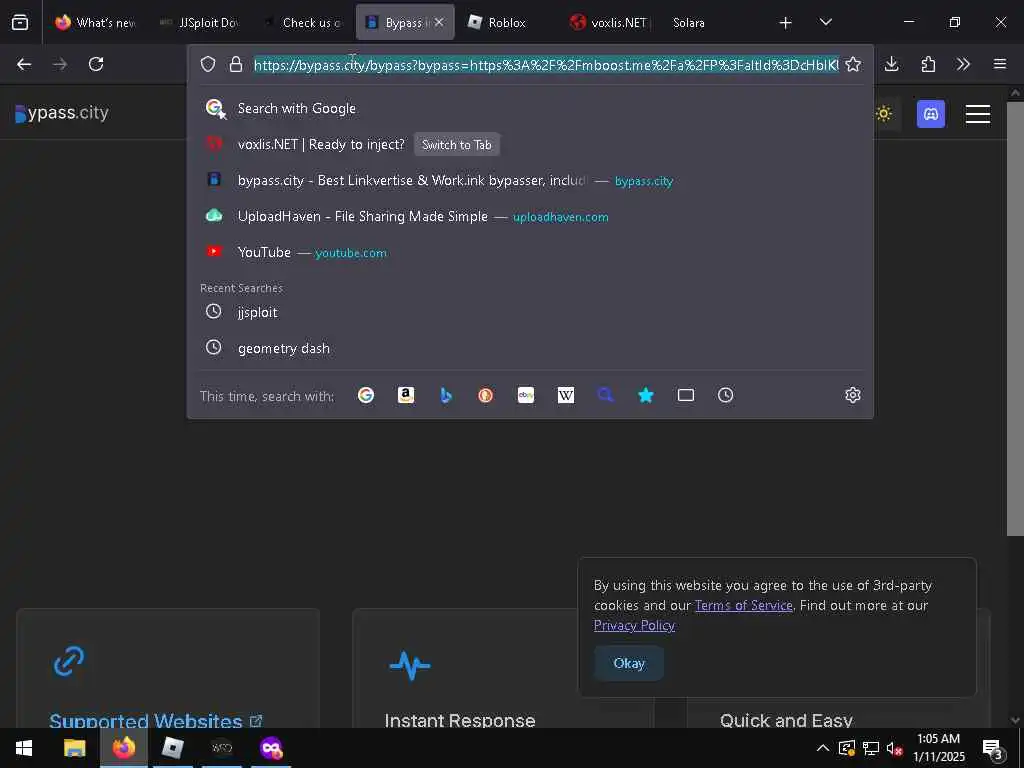Open Privacy Policy link

tap(634, 626)
